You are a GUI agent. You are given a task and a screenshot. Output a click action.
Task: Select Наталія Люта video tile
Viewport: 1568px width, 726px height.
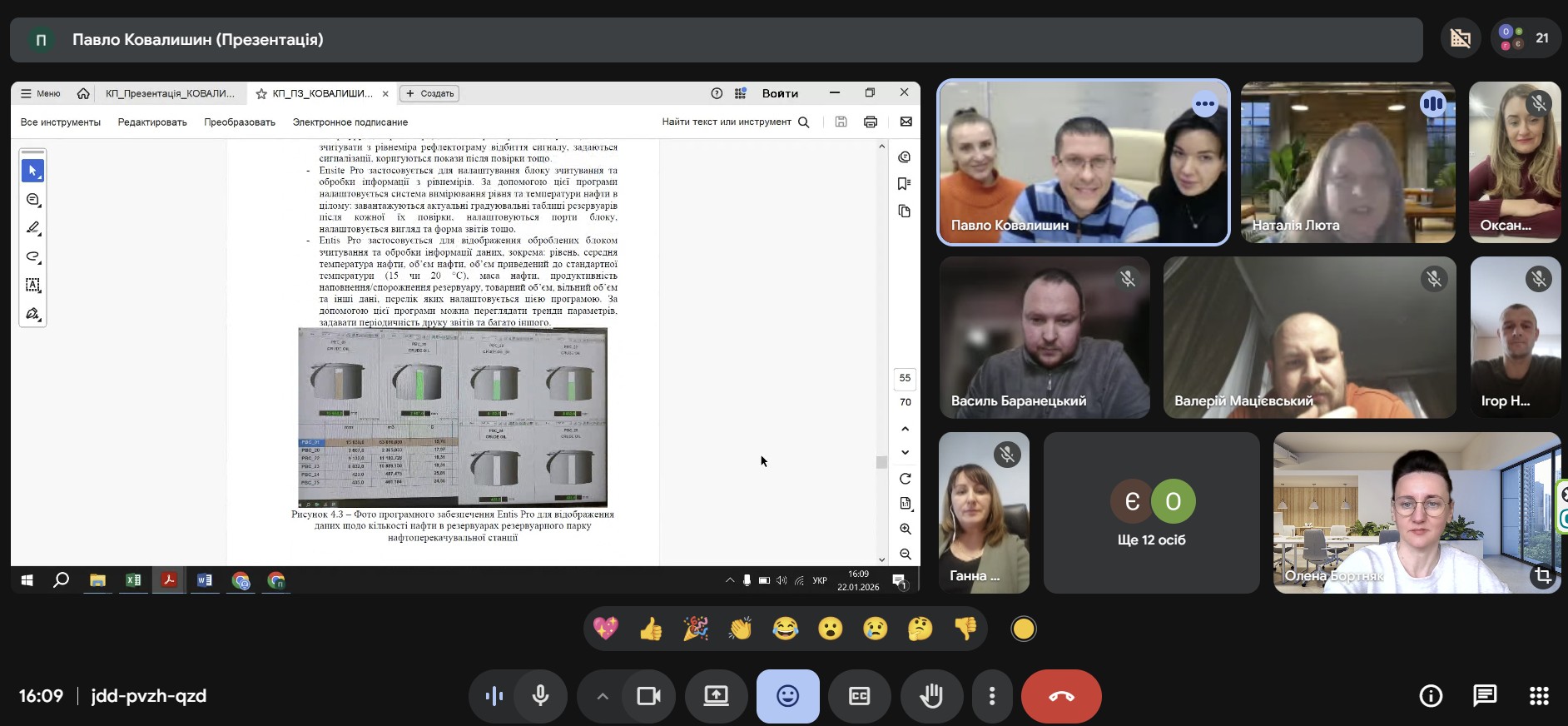[x=1348, y=162]
